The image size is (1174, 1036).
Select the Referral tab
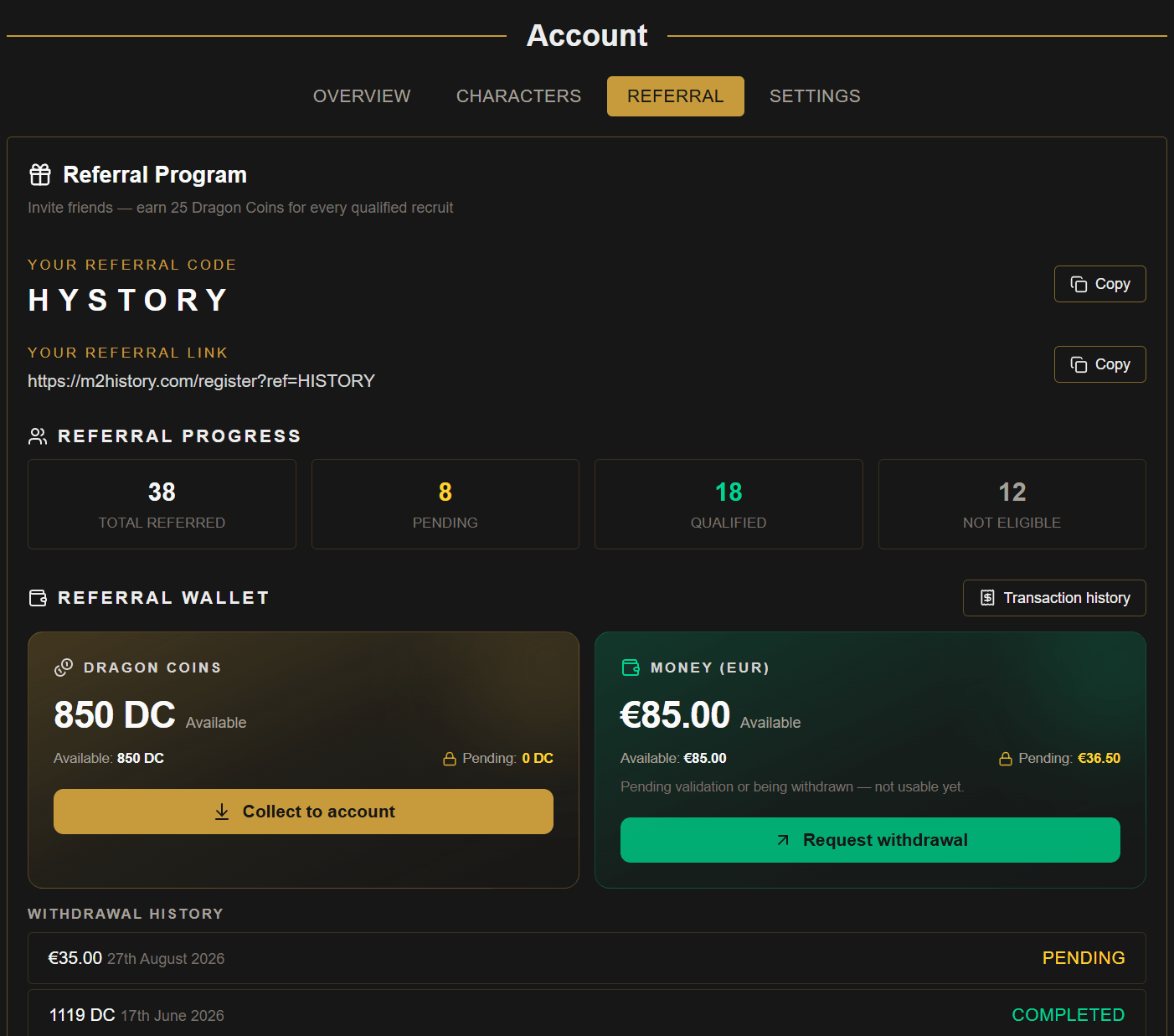click(676, 96)
